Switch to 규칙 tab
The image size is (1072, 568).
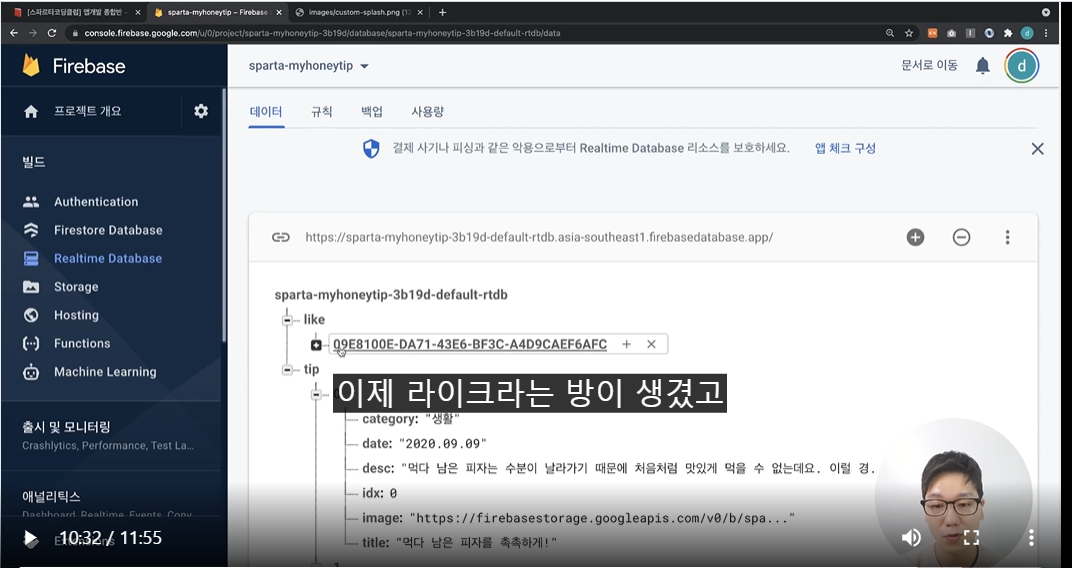point(321,111)
